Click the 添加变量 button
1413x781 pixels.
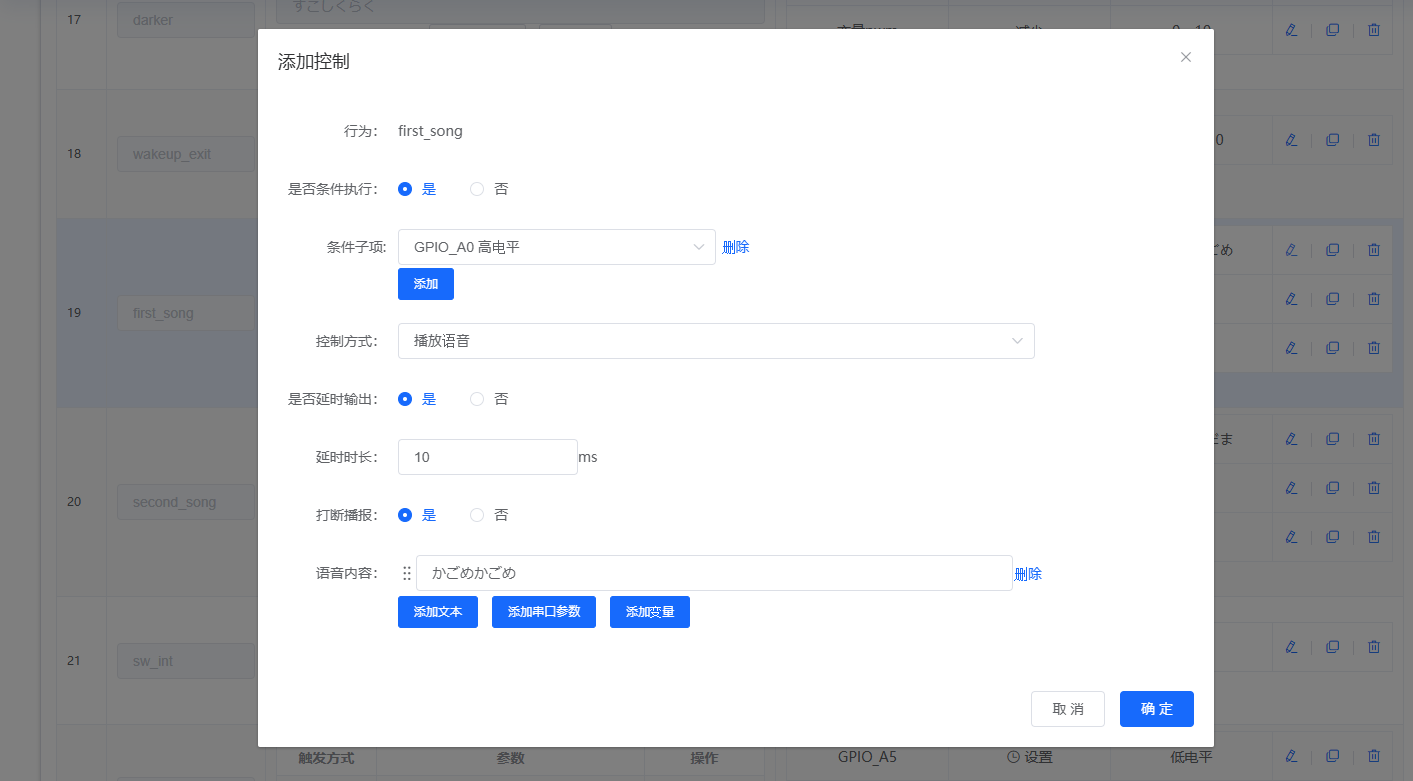650,612
